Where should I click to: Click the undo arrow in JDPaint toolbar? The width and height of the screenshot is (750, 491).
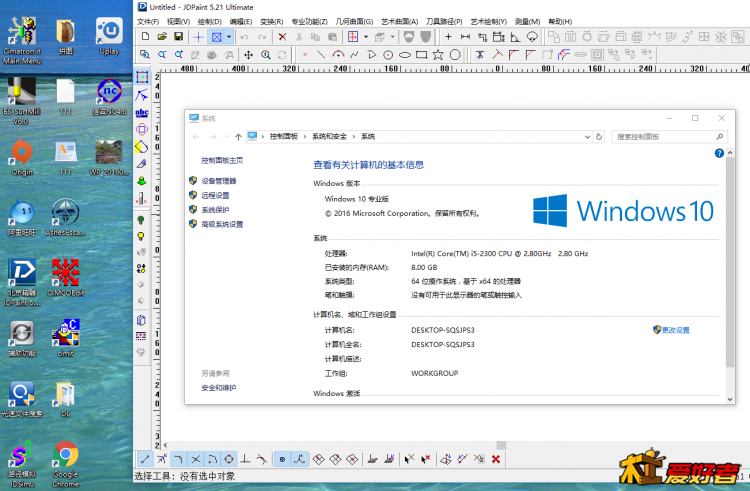point(244,37)
